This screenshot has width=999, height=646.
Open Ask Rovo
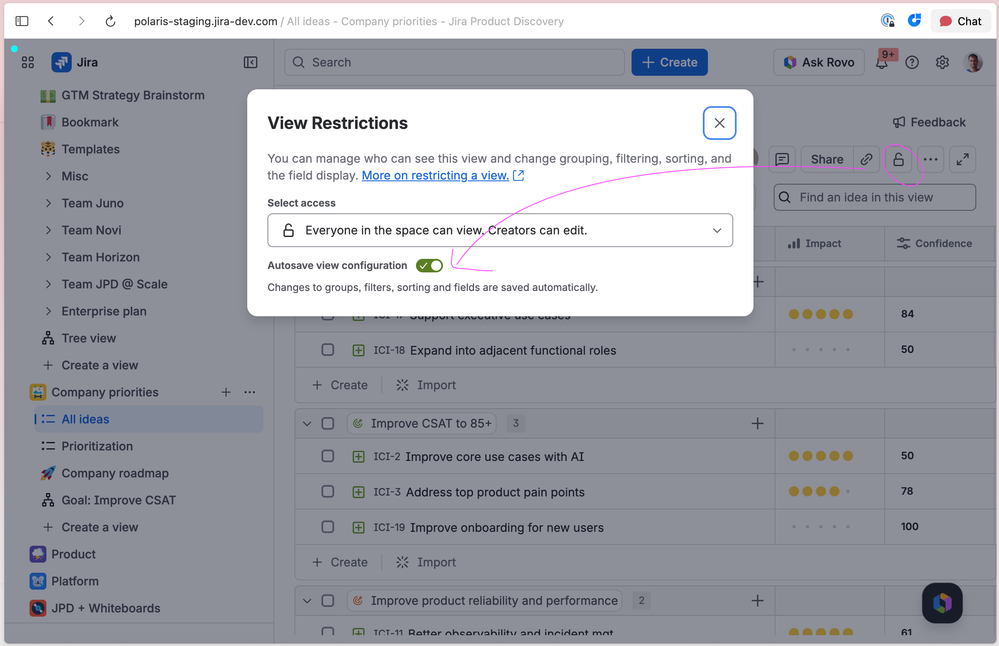819,62
